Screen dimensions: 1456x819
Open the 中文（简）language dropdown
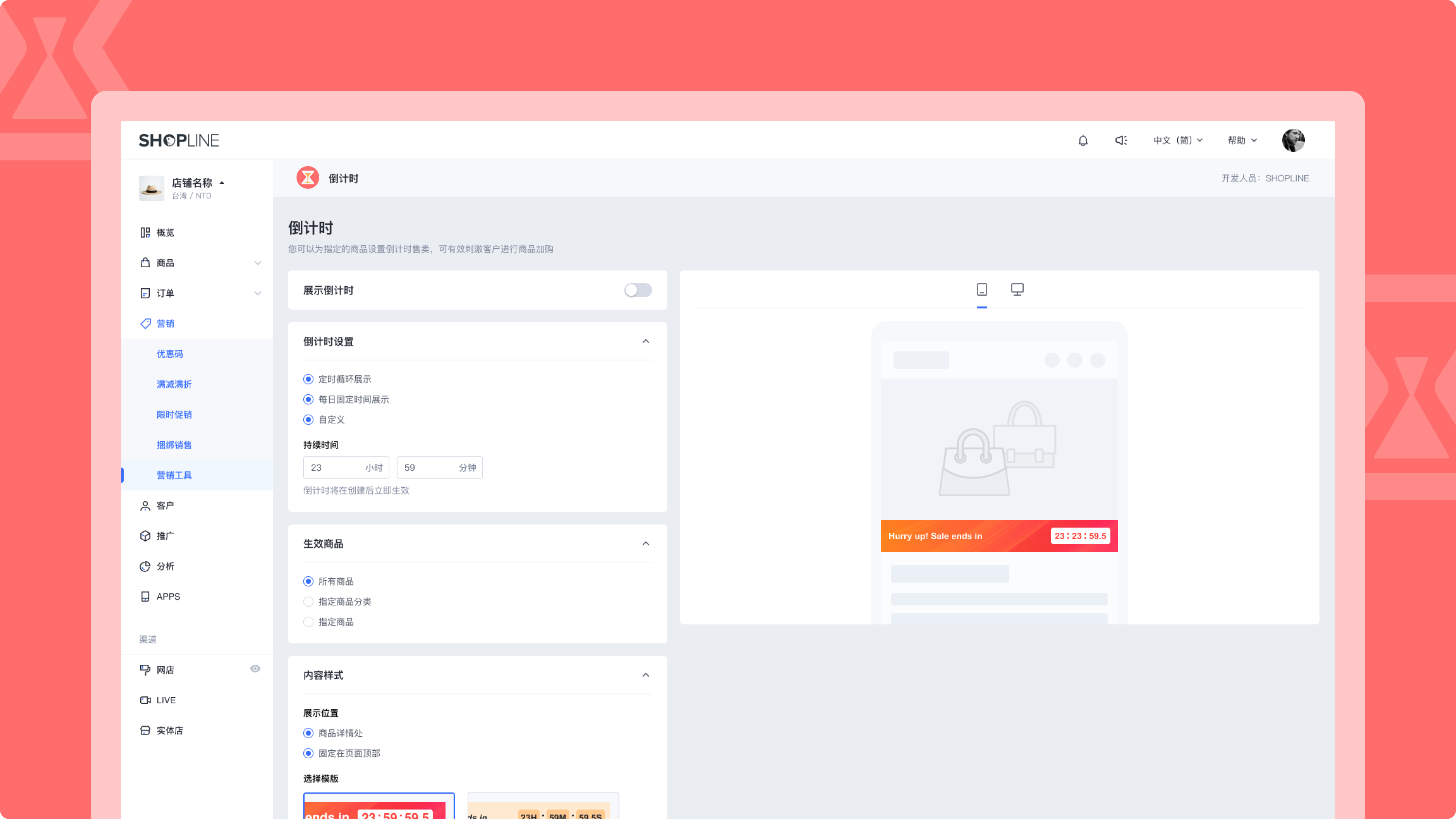click(x=1177, y=140)
